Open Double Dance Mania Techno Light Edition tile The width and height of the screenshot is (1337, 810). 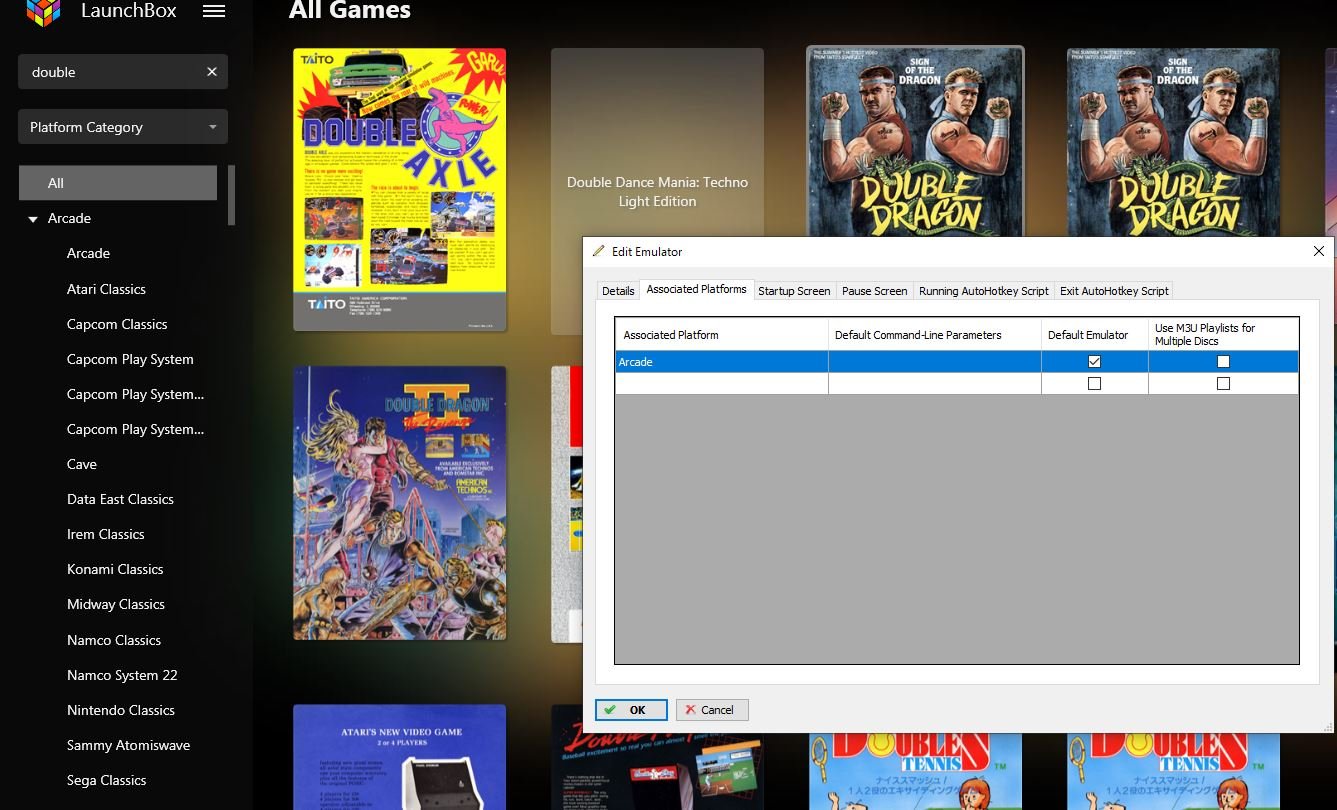tap(657, 191)
